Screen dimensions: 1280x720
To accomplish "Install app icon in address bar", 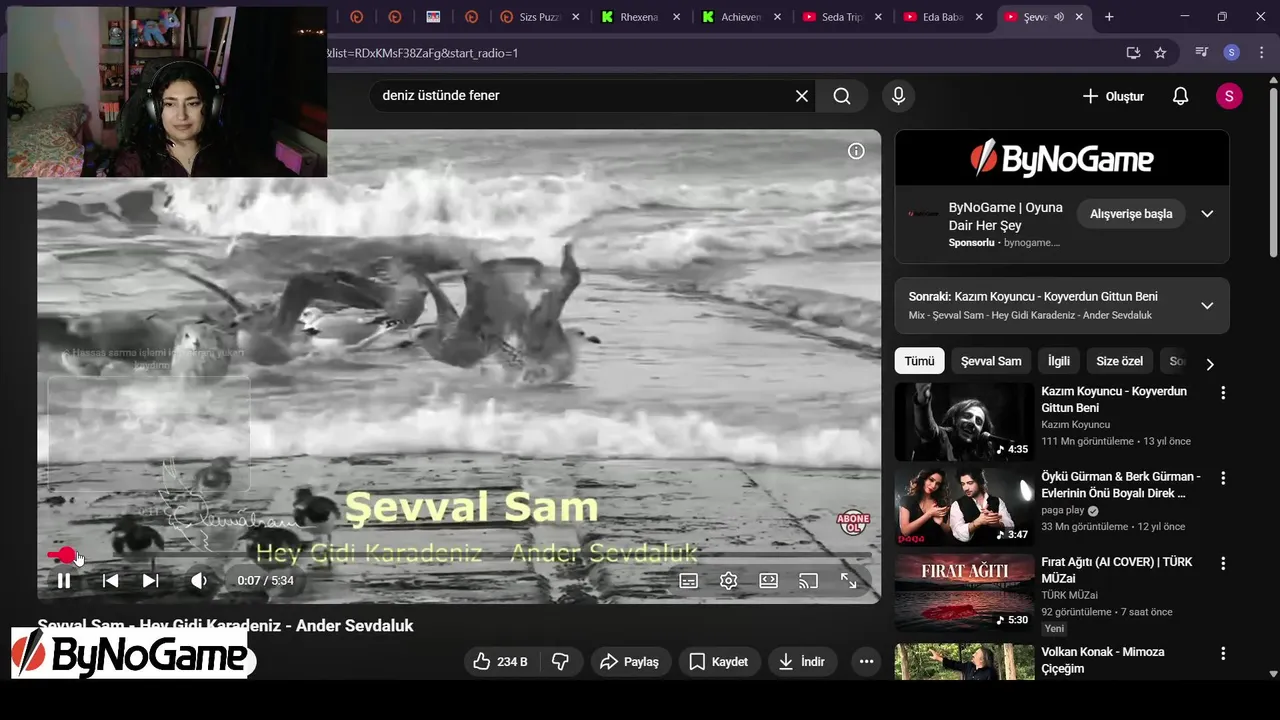I will click(1133, 53).
